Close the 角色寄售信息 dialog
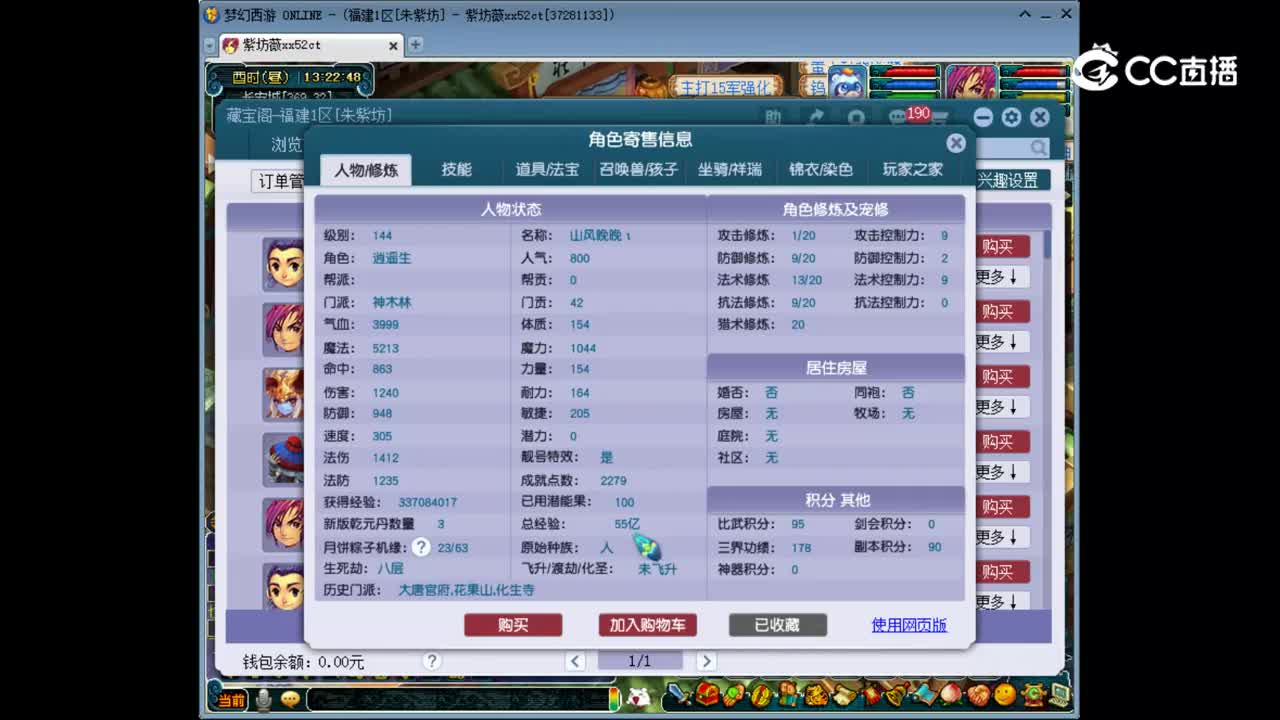 tap(956, 143)
